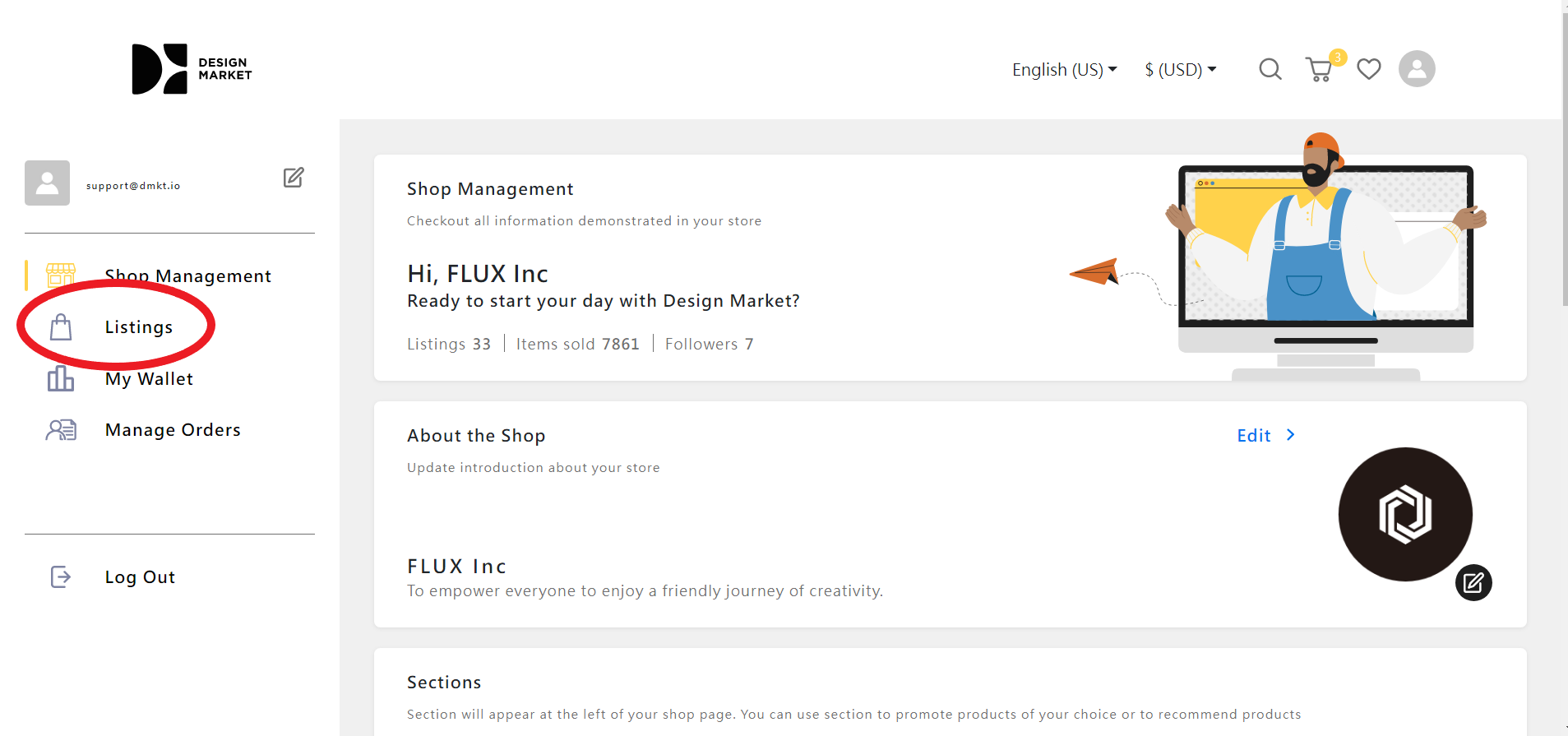
Task: Open the search magnifier icon
Action: (1270, 69)
